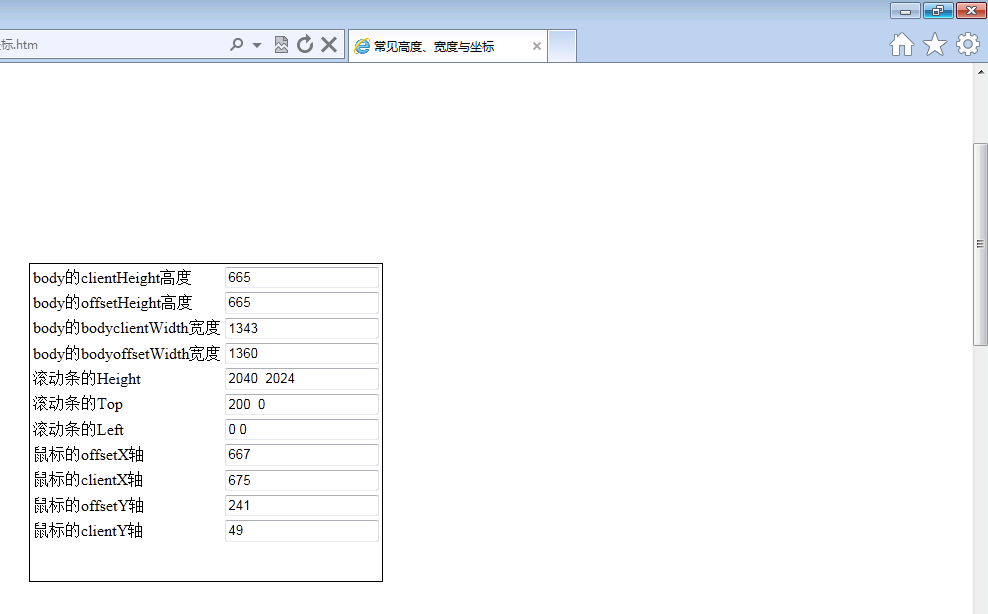Restore down the browser window
Viewport: 988px width, 614px height.
[938, 11]
